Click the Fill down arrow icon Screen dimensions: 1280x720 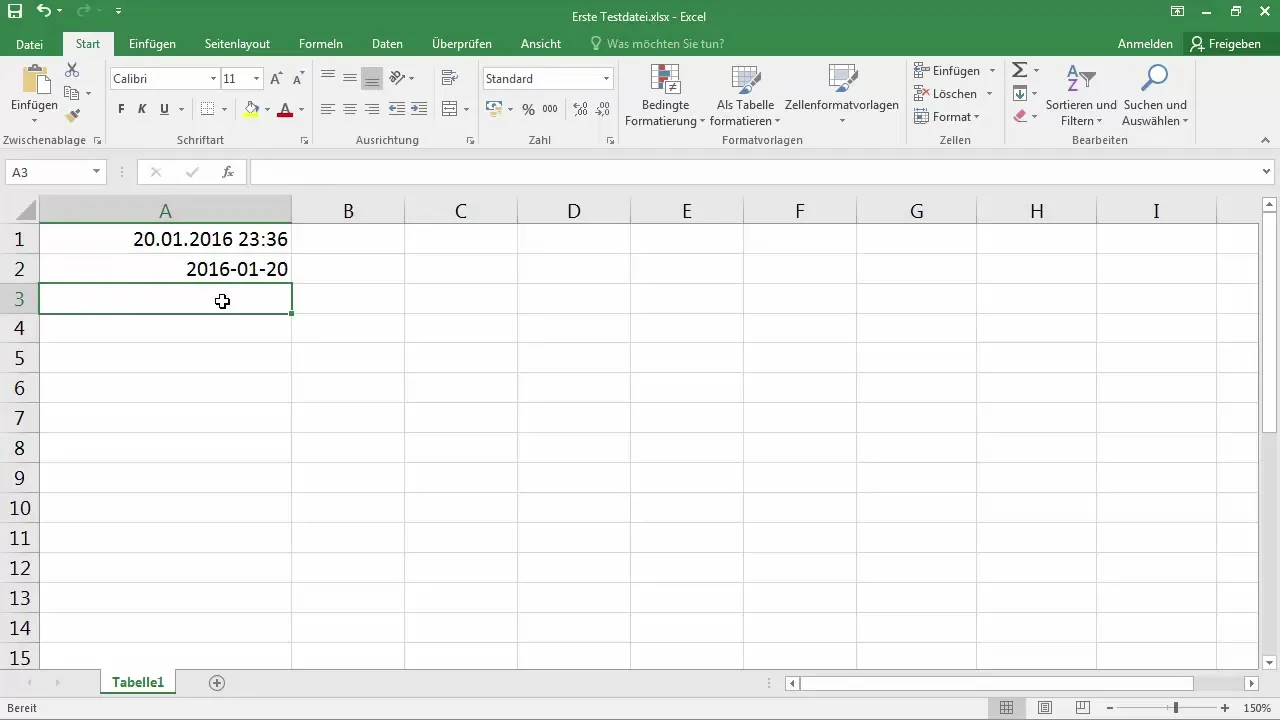point(1019,94)
